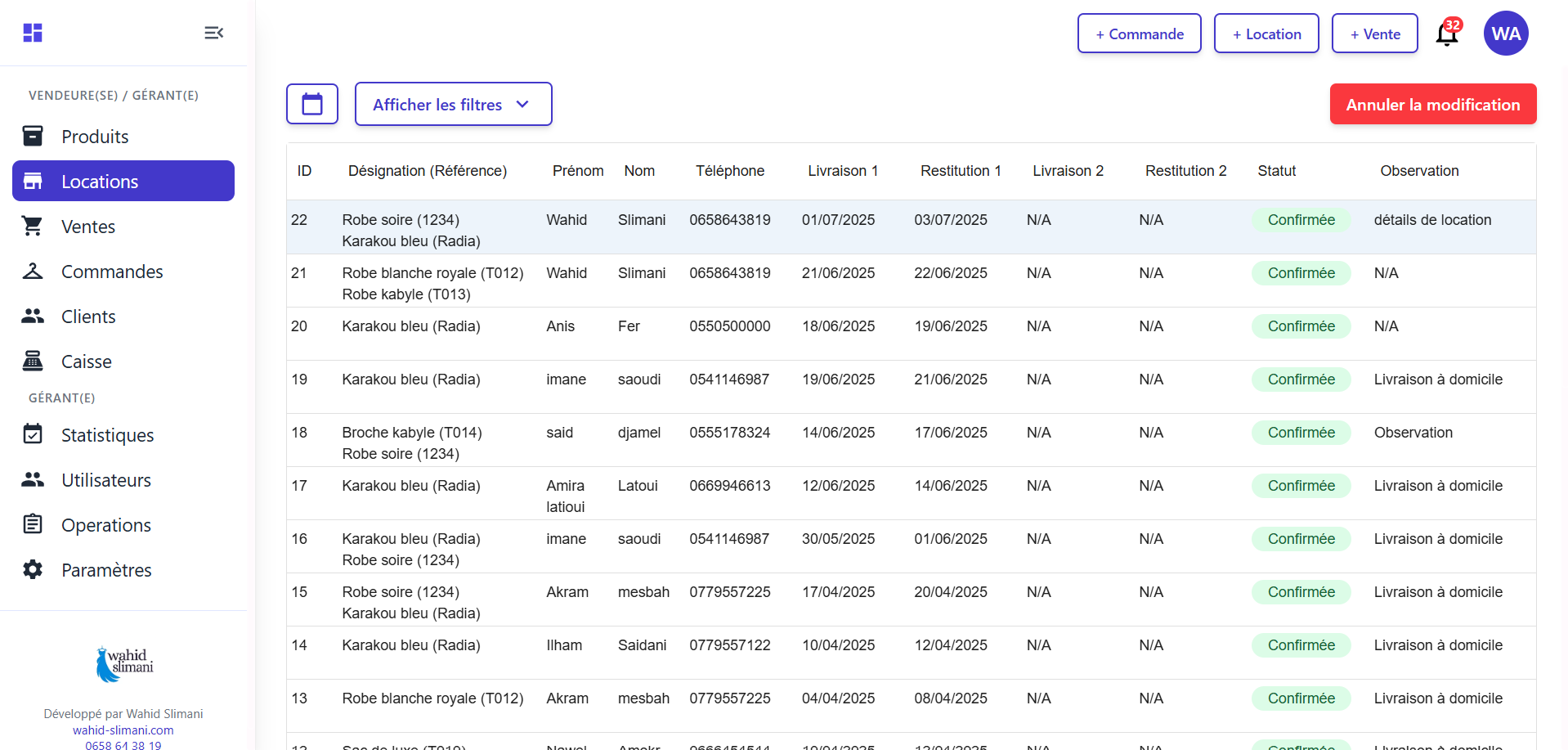Click 'Observation' cell in row 18
Screen dimensions: 1568x750
(1413, 433)
